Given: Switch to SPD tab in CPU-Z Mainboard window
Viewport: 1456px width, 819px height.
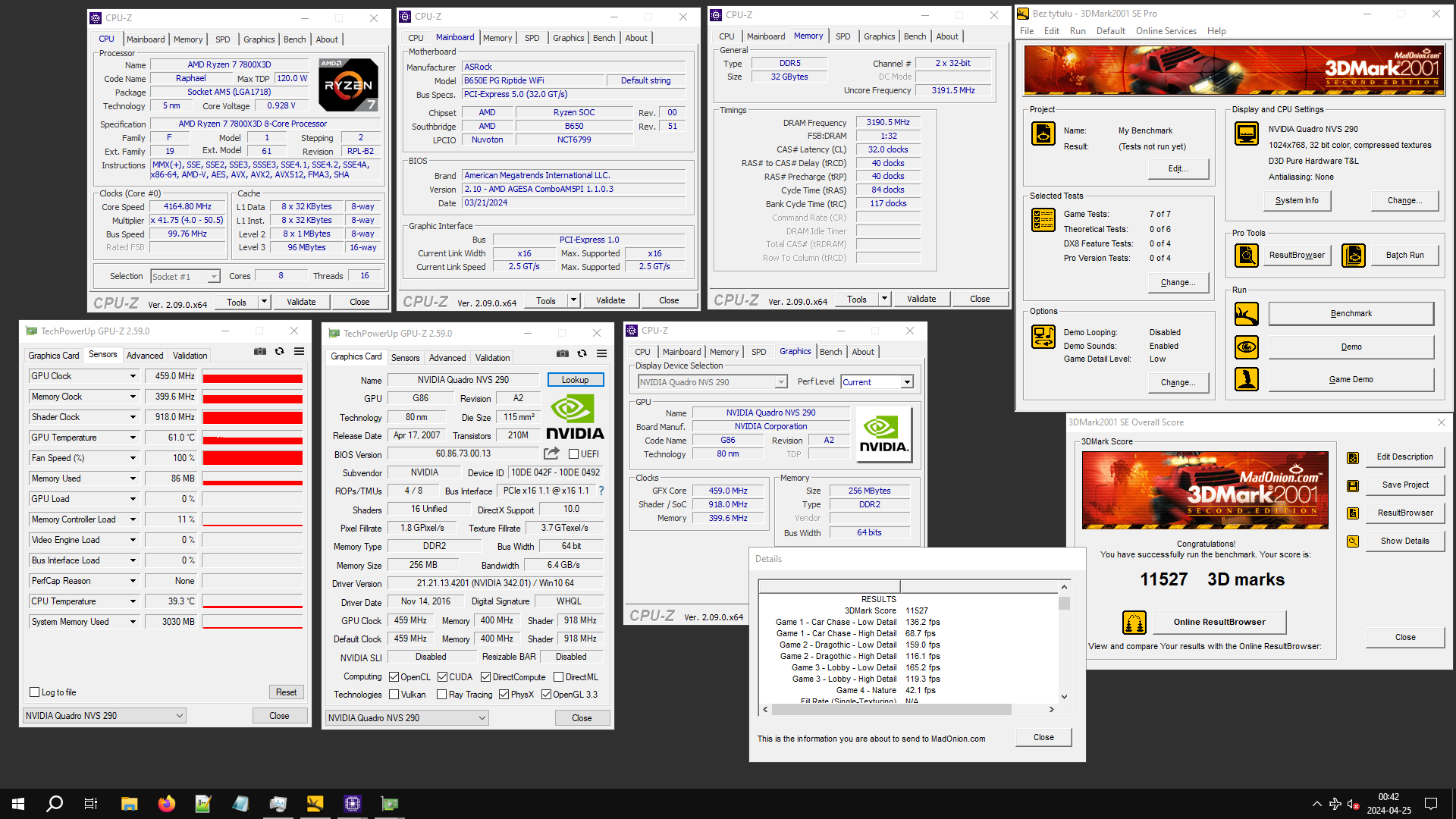Looking at the screenshot, I should coord(532,38).
